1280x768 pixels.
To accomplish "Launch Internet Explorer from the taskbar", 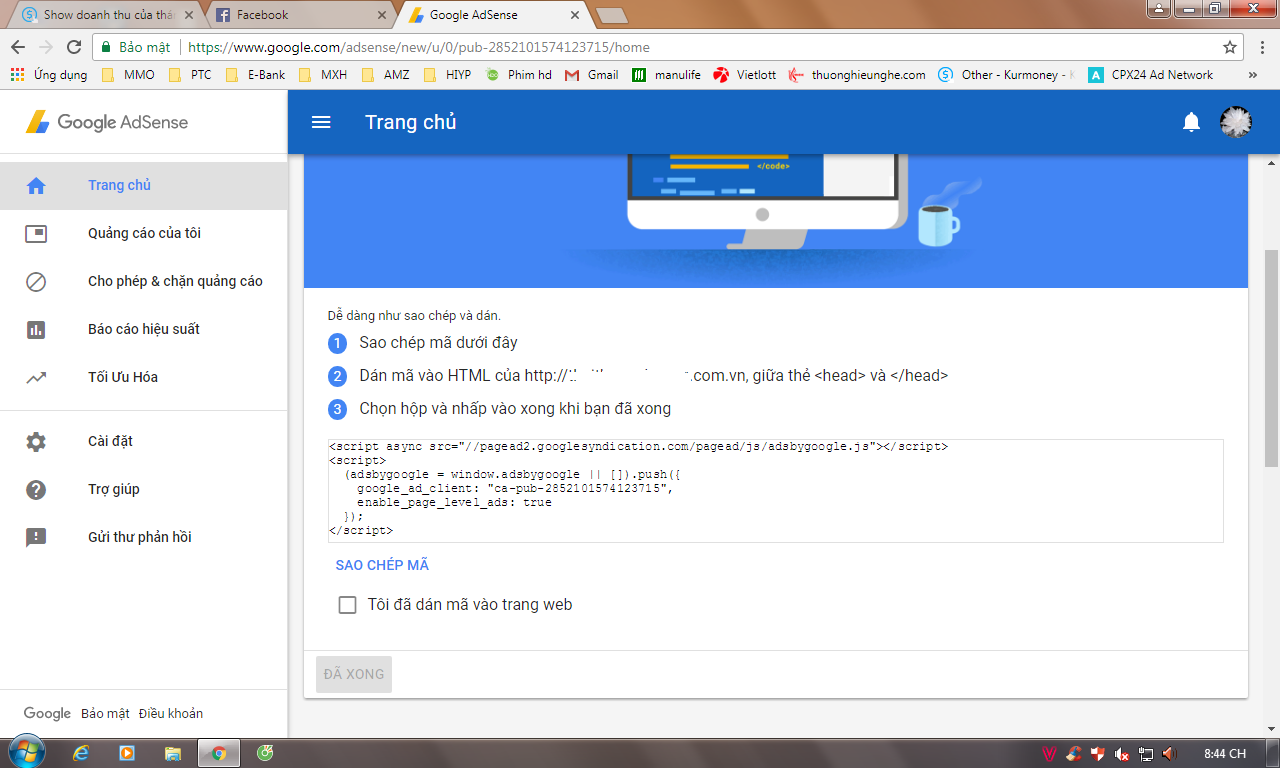I will click(x=81, y=753).
